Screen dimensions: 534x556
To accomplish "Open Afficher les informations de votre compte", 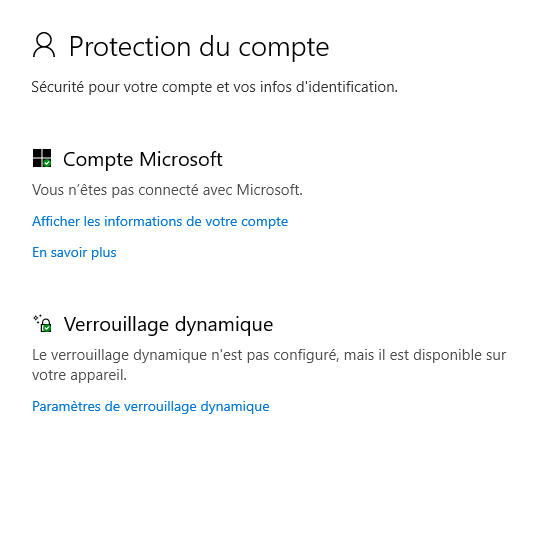I will click(160, 222).
